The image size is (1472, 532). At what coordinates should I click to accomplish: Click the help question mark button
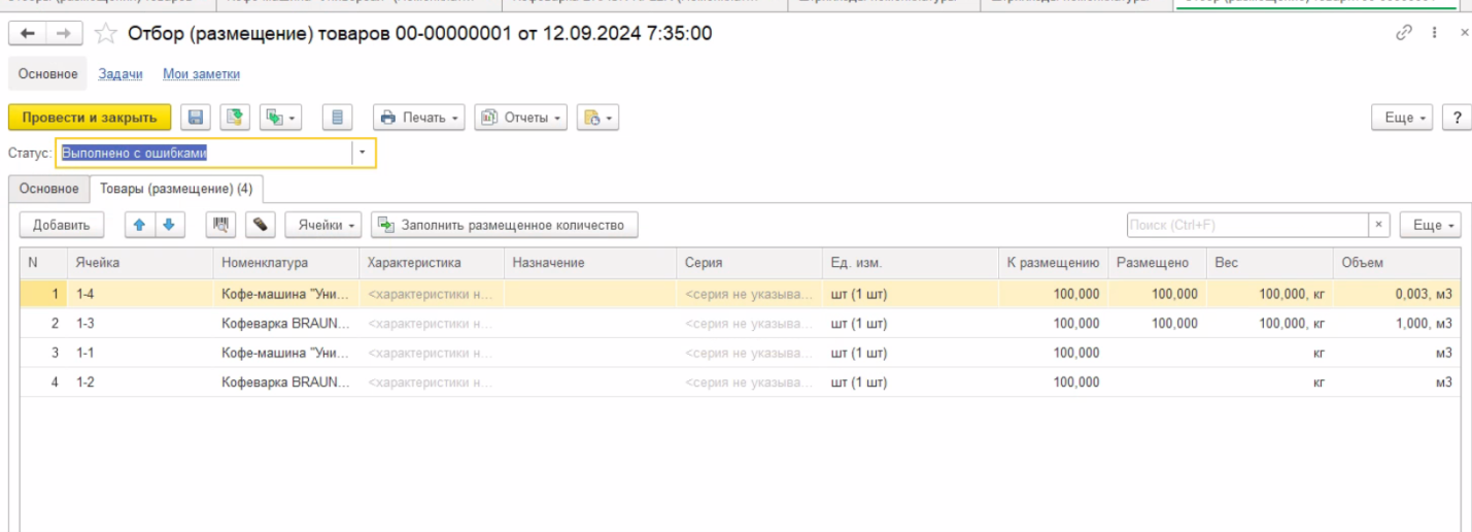(x=1455, y=117)
